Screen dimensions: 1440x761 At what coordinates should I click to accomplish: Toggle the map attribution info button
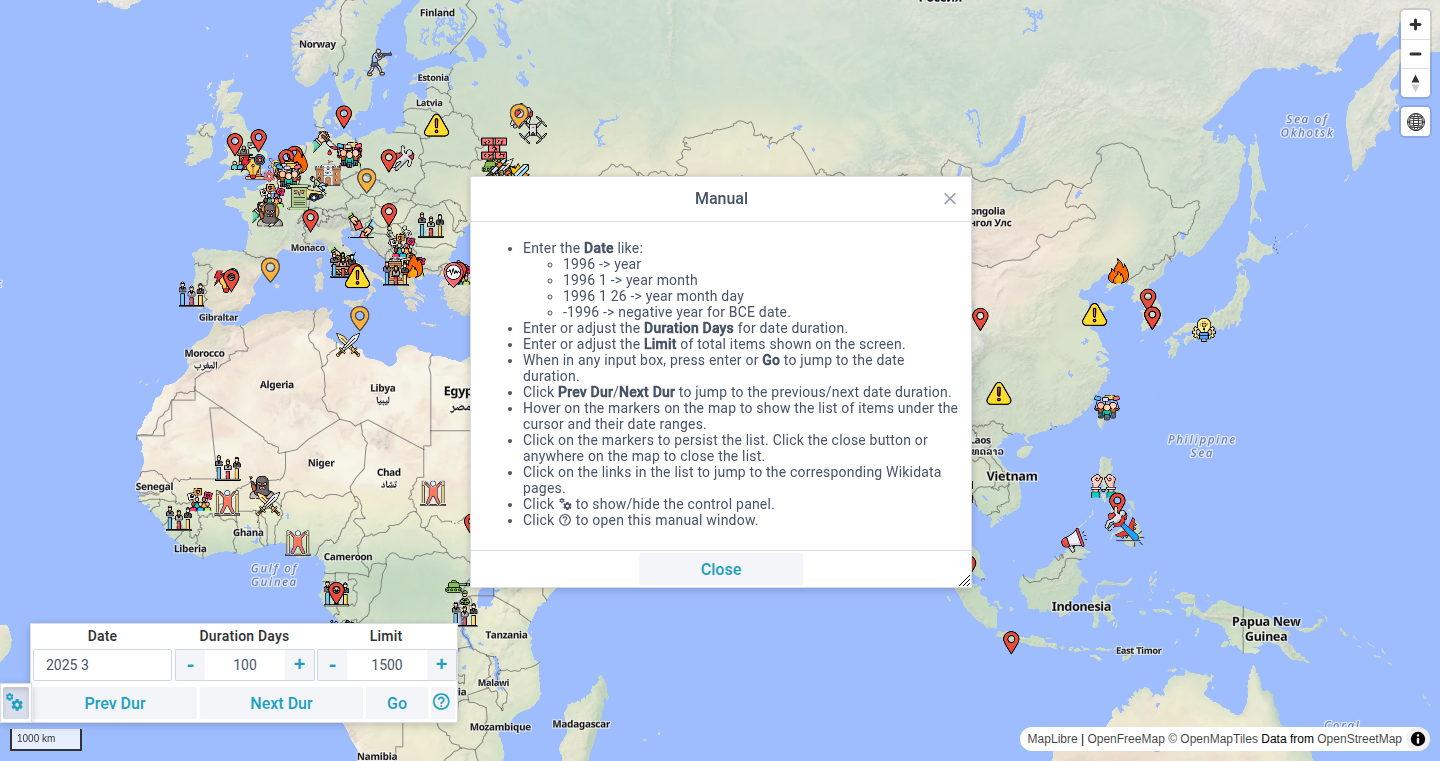point(1418,739)
